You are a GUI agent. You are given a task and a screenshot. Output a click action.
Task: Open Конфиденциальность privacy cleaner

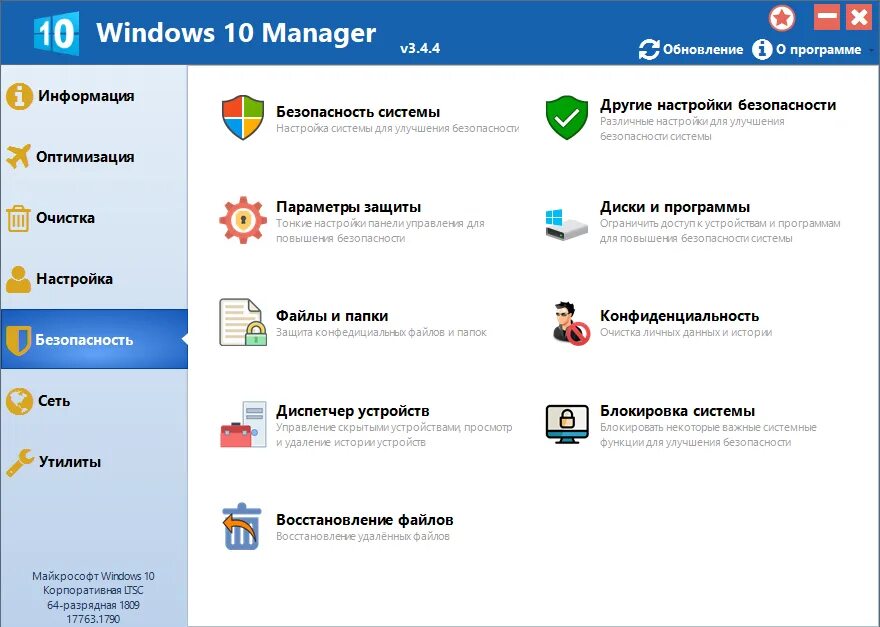point(679,316)
